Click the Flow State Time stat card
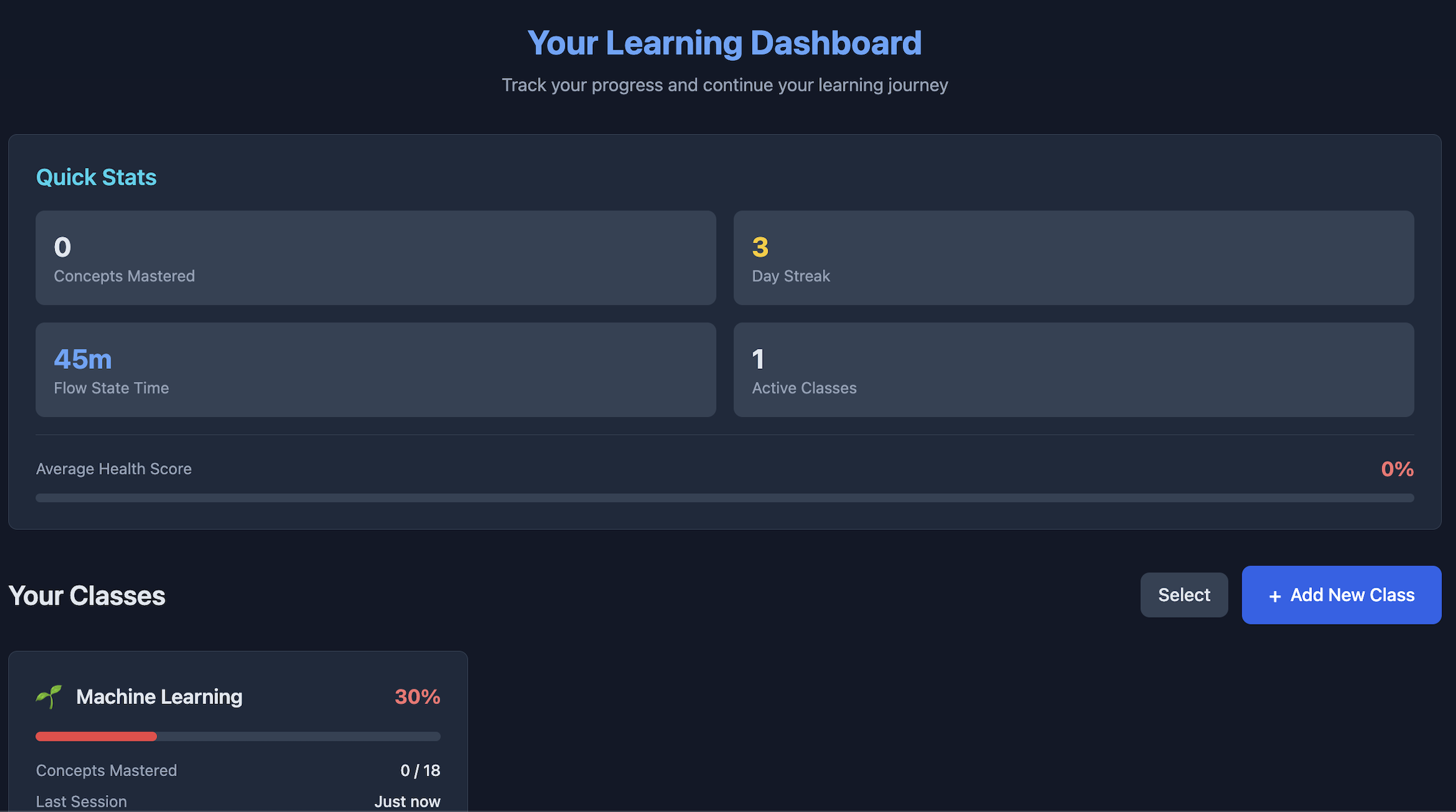Image resolution: width=1456 pixels, height=812 pixels. click(375, 370)
